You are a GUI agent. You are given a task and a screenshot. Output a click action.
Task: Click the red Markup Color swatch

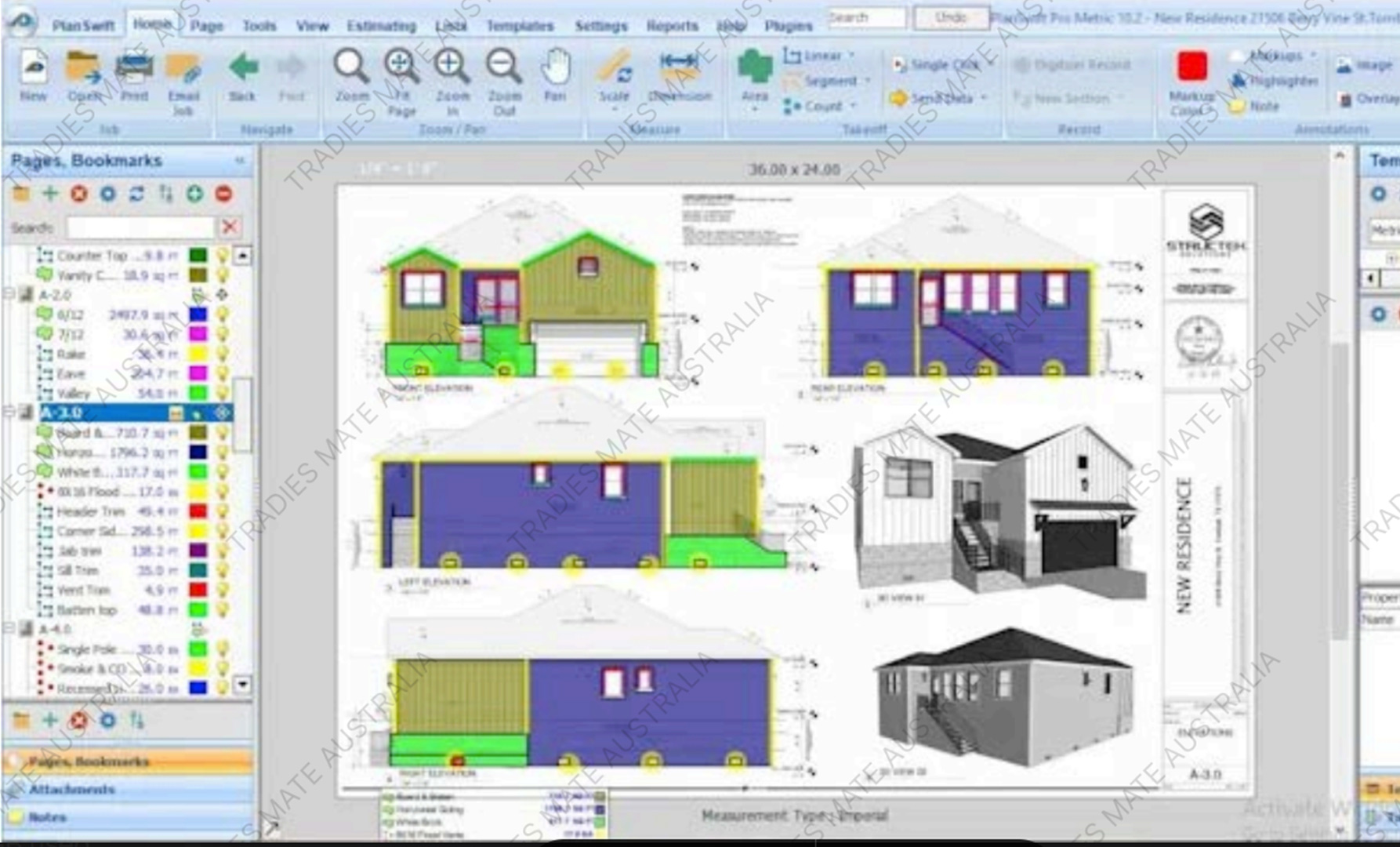[1191, 67]
